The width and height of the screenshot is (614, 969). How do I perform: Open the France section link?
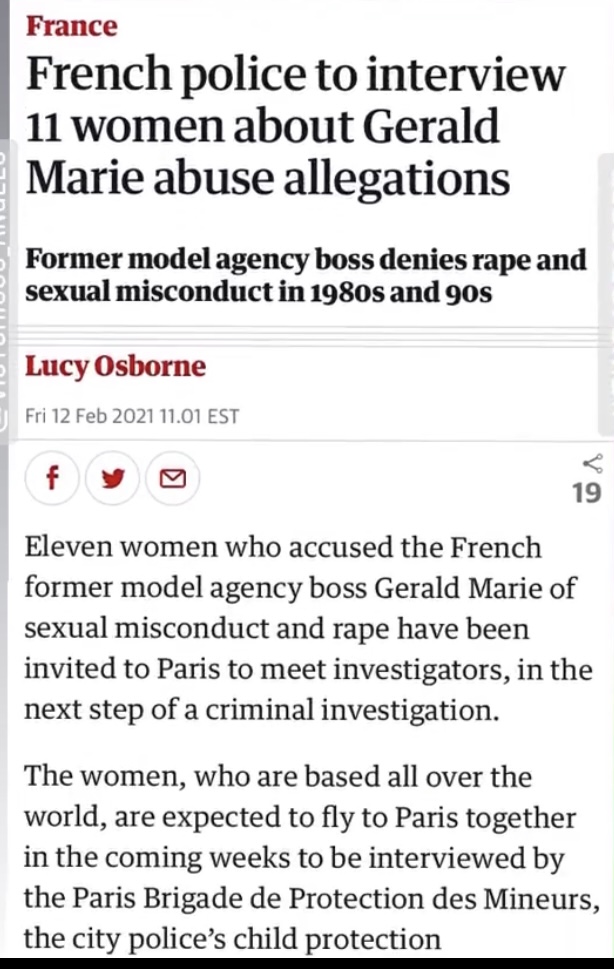(x=71, y=25)
